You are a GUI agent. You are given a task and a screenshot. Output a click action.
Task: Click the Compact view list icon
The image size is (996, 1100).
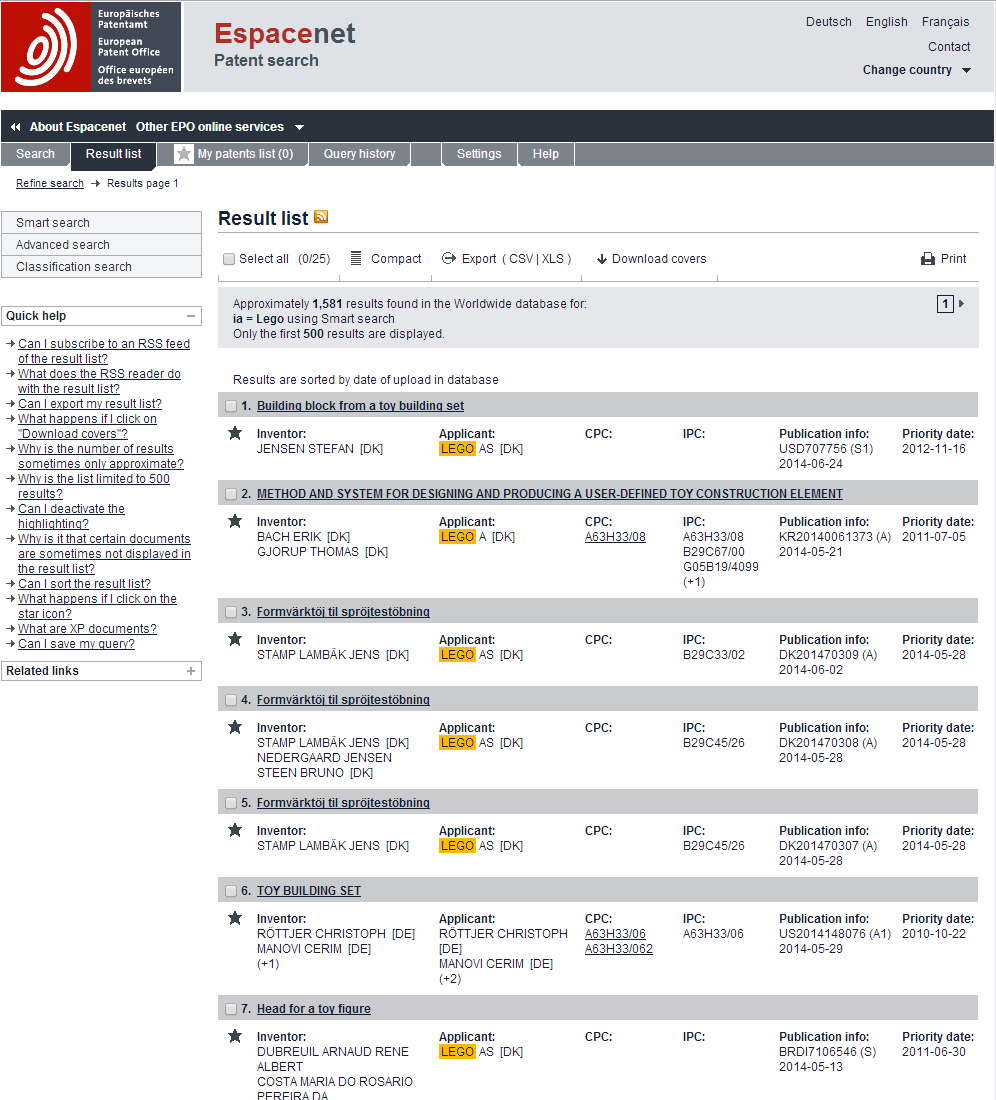pyautogui.click(x=356, y=258)
